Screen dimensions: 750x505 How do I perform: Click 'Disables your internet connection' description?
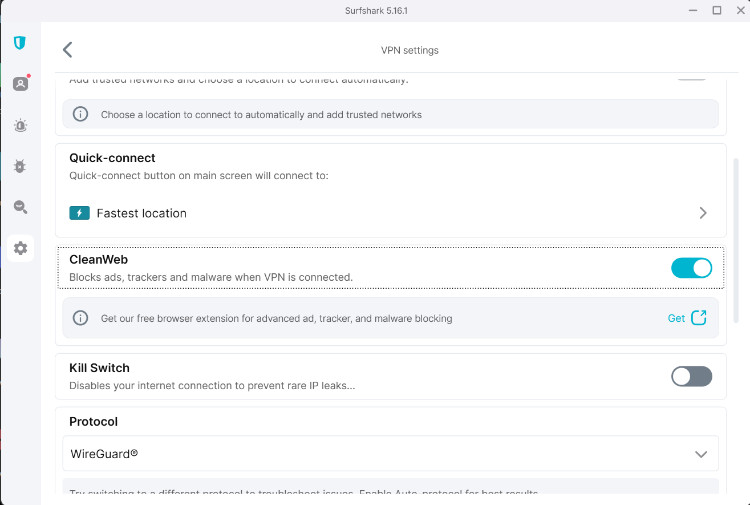tap(212, 385)
